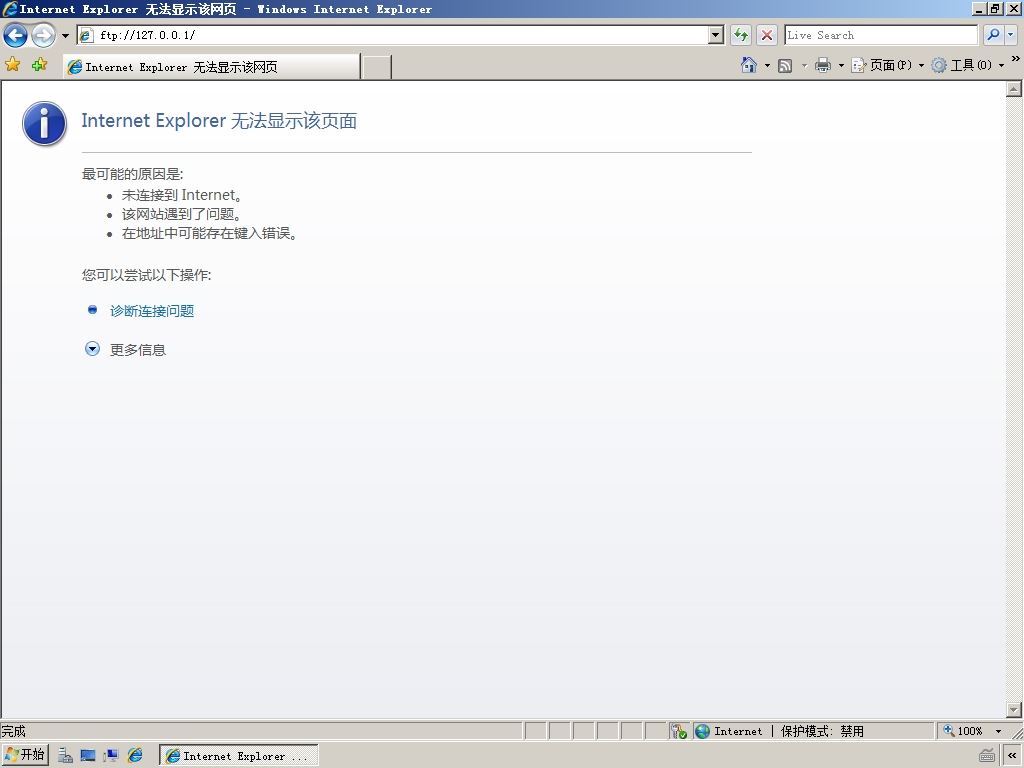Screen dimensions: 1024x768
Task: Expand hidden tray icons chevron
Action: pyautogui.click(x=1012, y=756)
